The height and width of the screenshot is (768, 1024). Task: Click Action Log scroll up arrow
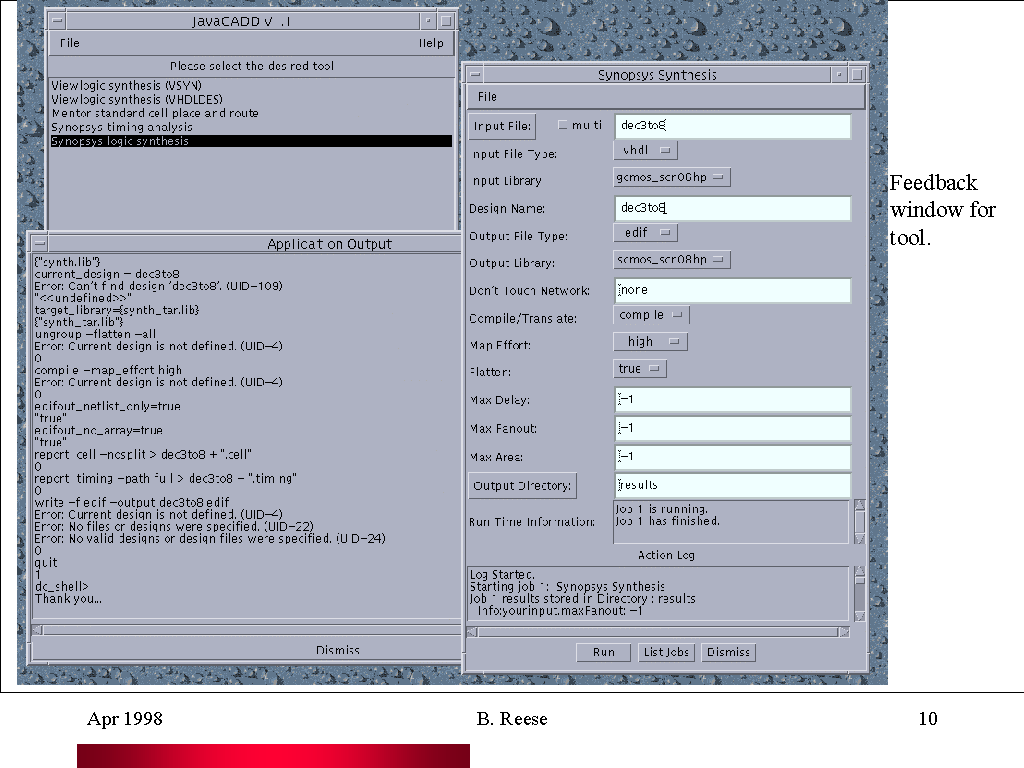coord(859,573)
